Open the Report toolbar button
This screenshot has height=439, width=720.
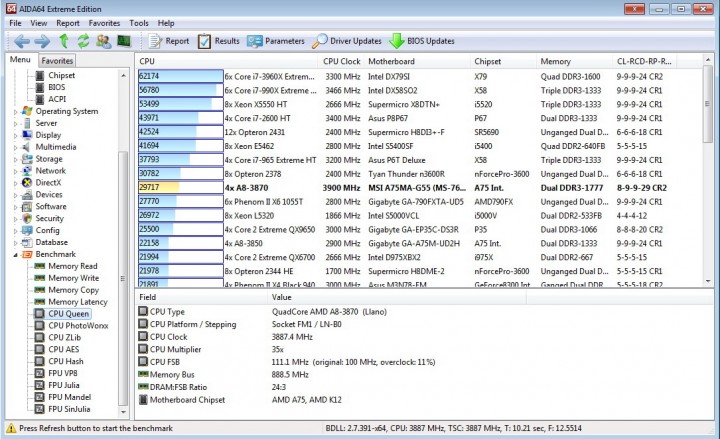[x=169, y=41]
